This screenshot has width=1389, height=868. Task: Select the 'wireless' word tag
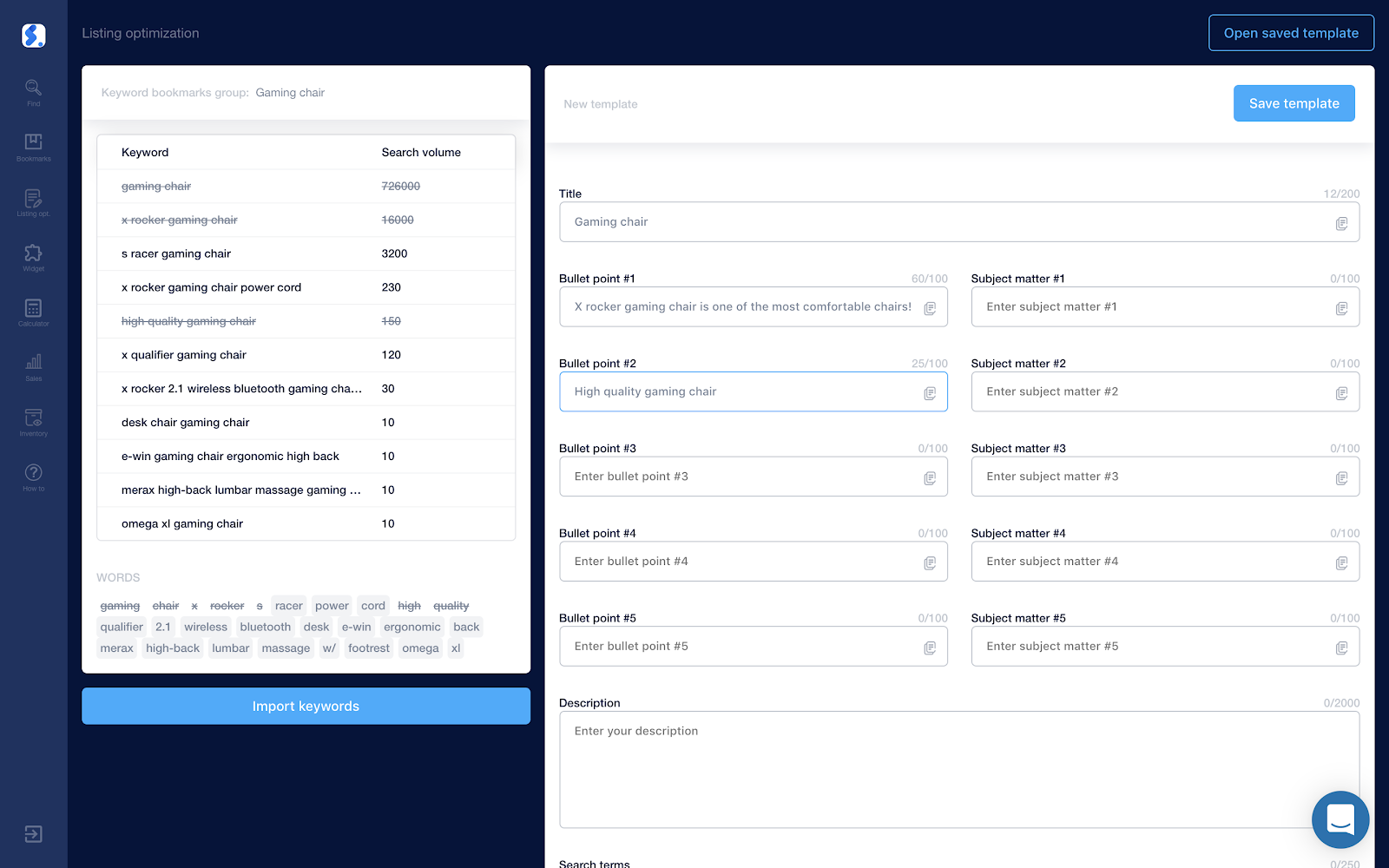206,627
